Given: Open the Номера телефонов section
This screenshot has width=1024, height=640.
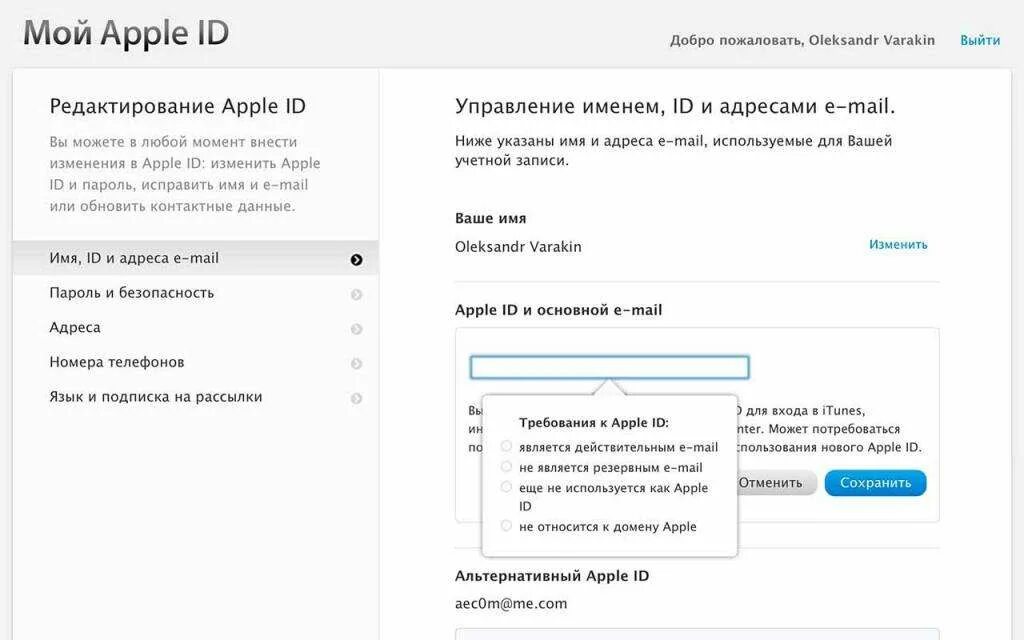Looking at the screenshot, I should pyautogui.click(x=195, y=362).
